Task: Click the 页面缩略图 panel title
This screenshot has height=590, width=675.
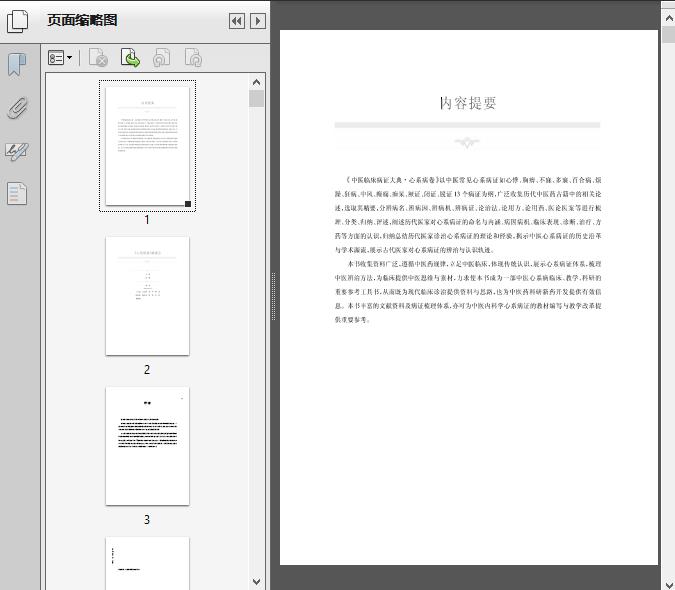Action: coord(82,20)
